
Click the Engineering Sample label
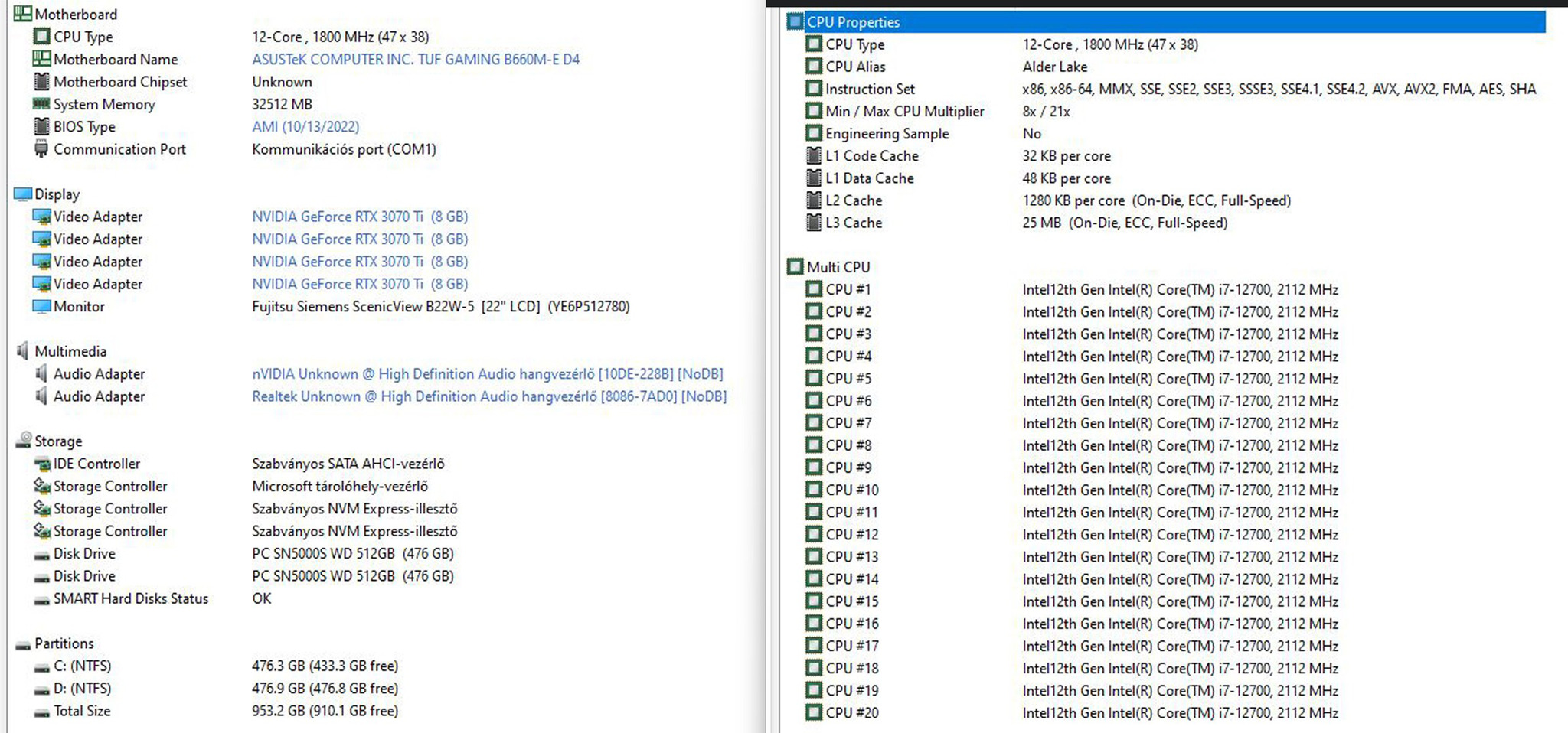point(887,133)
